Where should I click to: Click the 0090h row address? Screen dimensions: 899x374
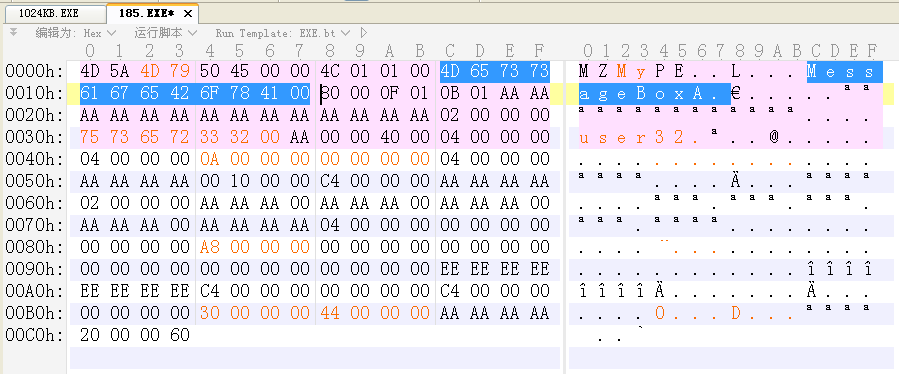click(x=34, y=269)
